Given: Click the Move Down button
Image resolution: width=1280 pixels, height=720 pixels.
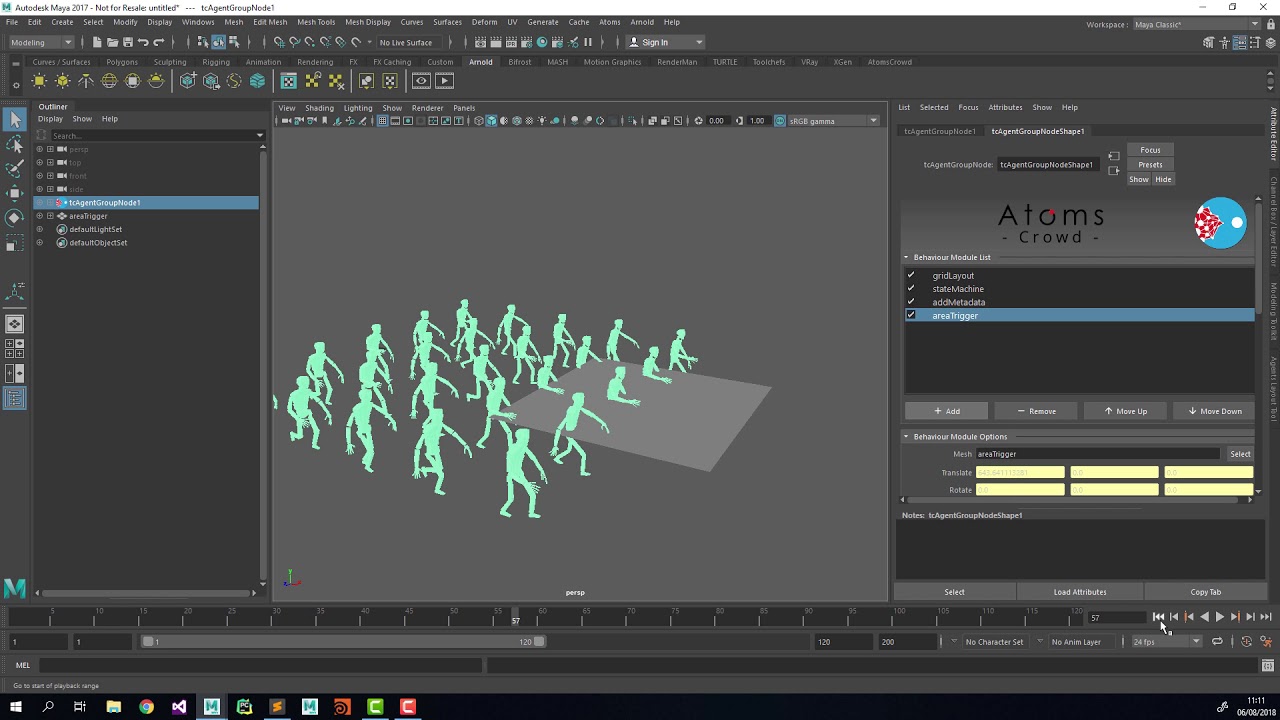Looking at the screenshot, I should coord(1214,411).
